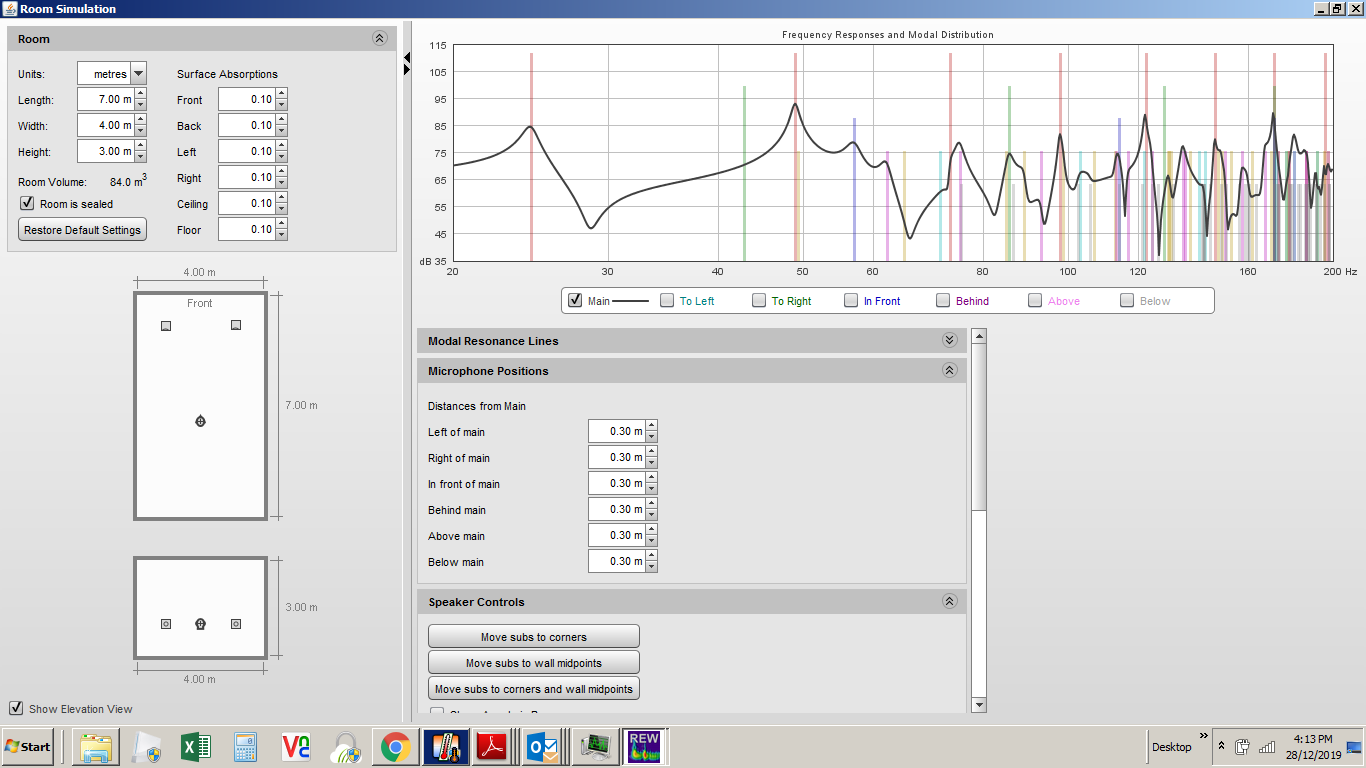This screenshot has height=768, width=1366.
Task: Click the Start button
Action: (28, 747)
